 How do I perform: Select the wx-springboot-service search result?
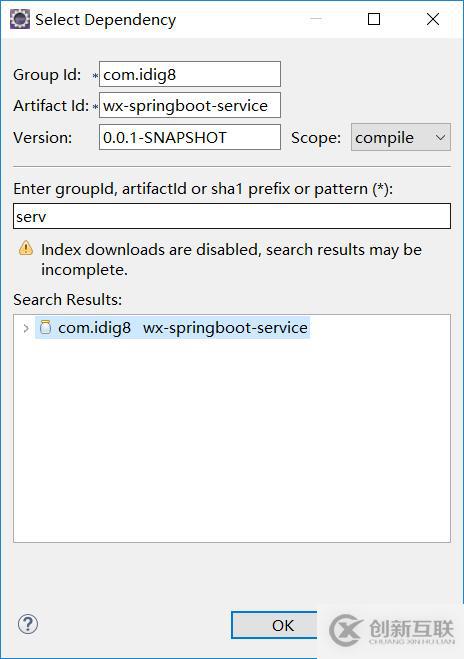172,328
